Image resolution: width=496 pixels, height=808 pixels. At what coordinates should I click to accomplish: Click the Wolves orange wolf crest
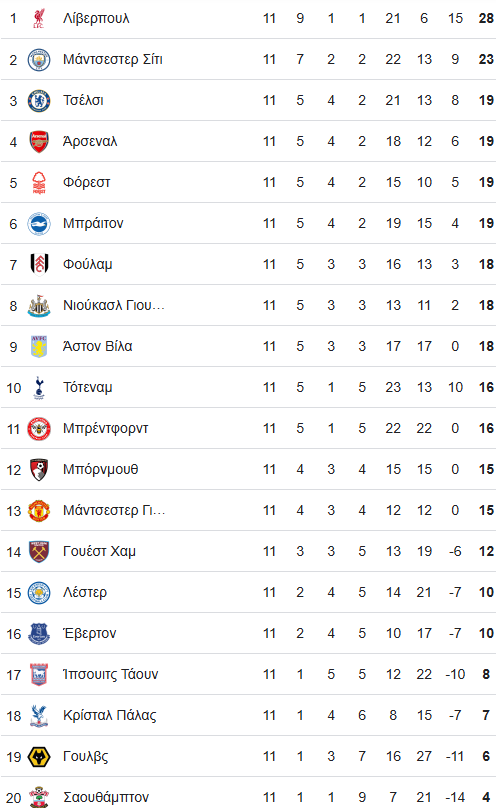click(39, 757)
